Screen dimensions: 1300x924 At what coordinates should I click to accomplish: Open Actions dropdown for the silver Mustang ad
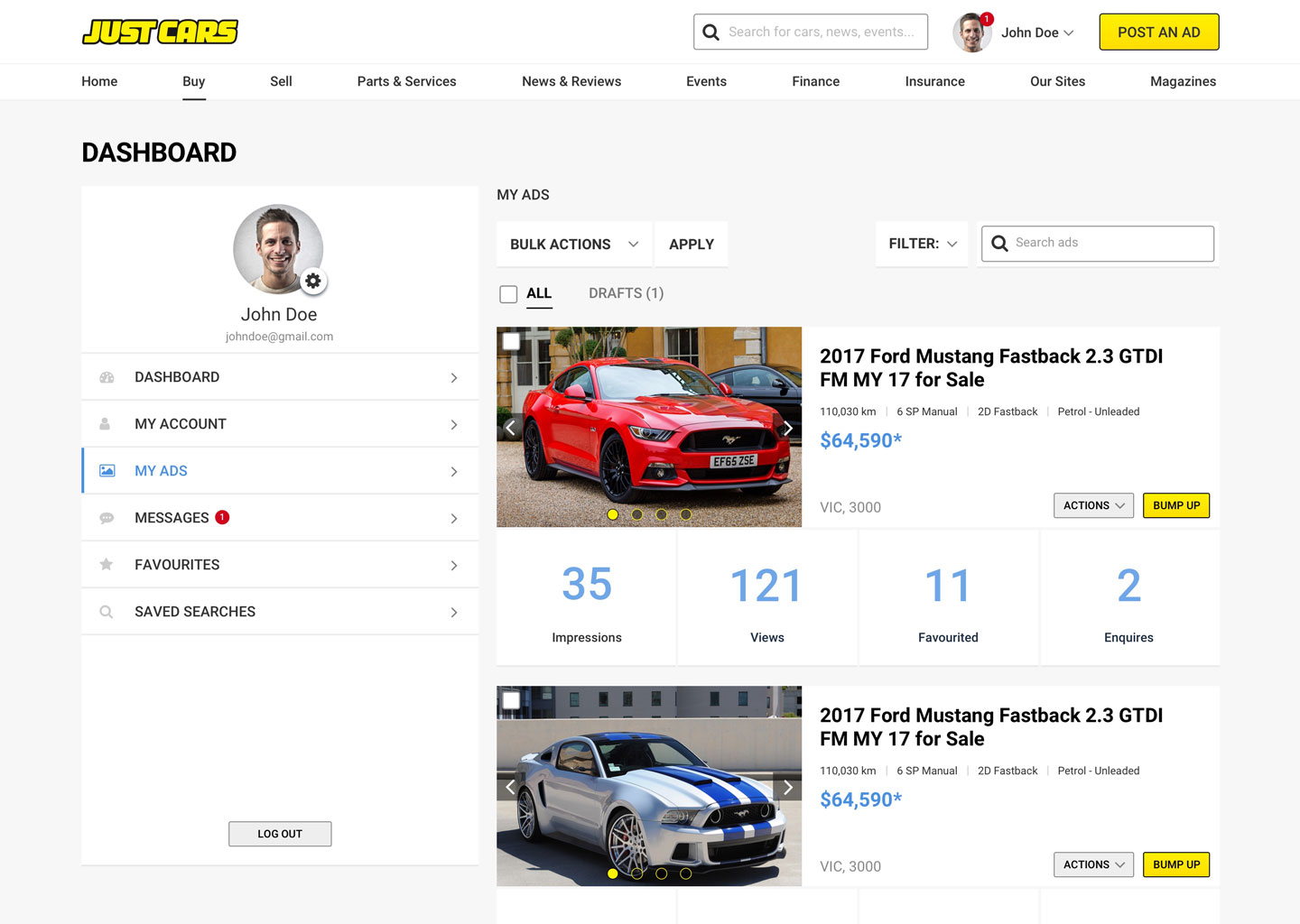click(x=1093, y=864)
